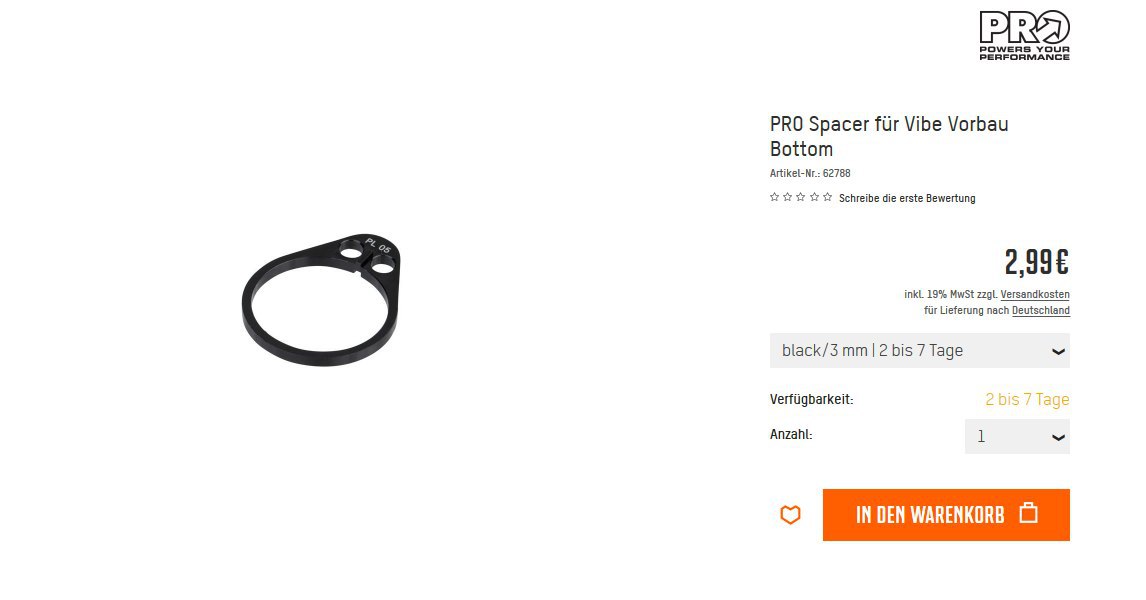Click the shopping bag icon on cart button
Screen dimensions: 1146x600
click(1028, 513)
